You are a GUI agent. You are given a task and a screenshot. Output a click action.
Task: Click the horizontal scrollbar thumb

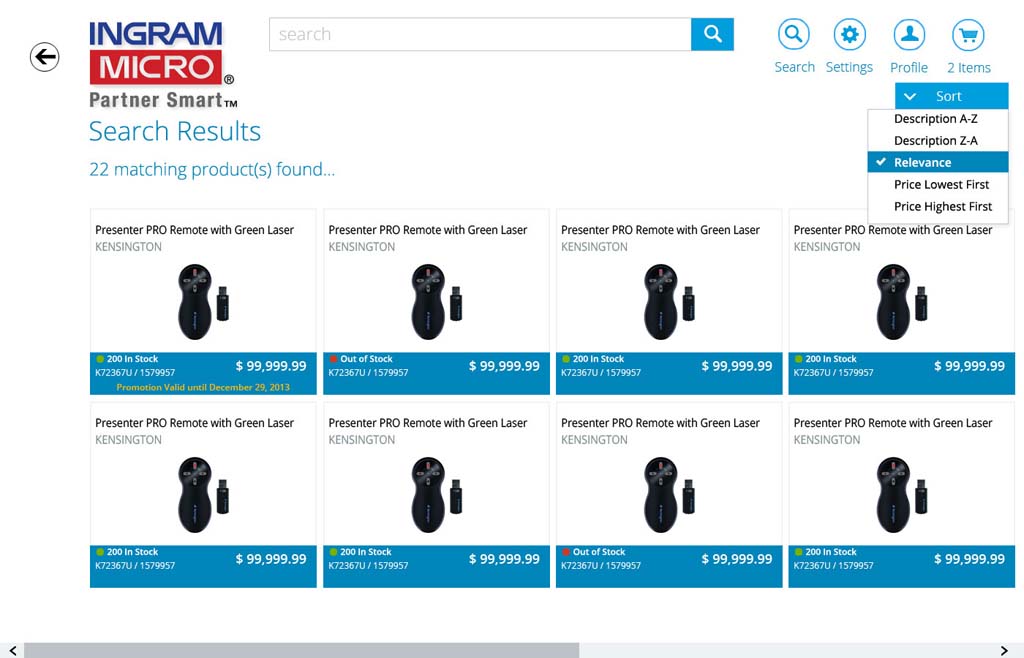click(x=300, y=651)
